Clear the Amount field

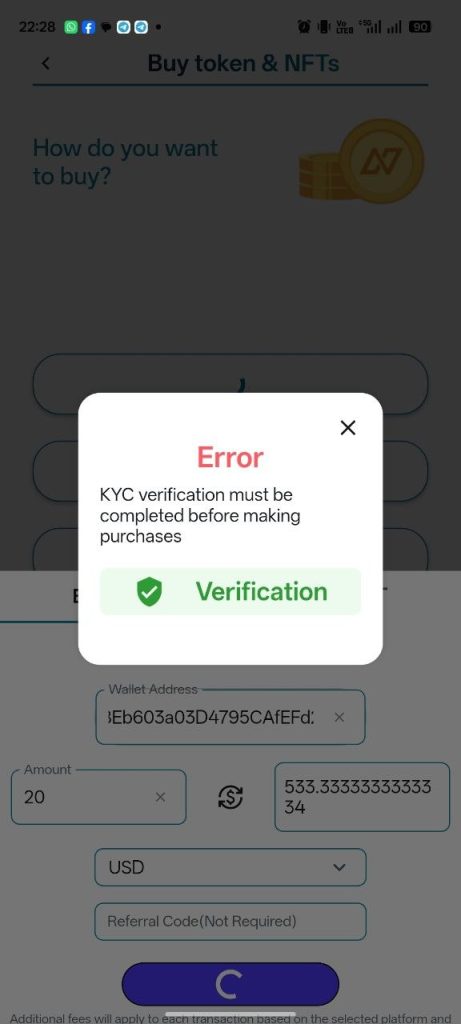click(x=161, y=797)
